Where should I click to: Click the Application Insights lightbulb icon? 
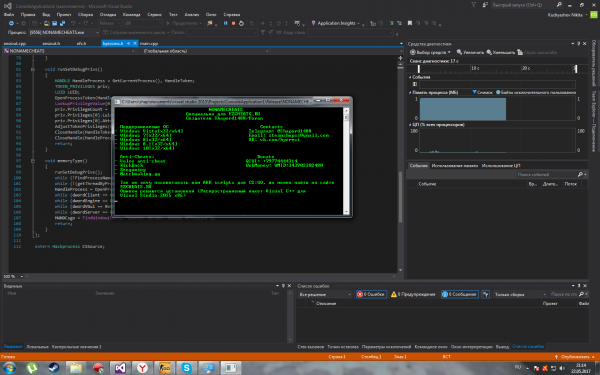[x=313, y=23]
